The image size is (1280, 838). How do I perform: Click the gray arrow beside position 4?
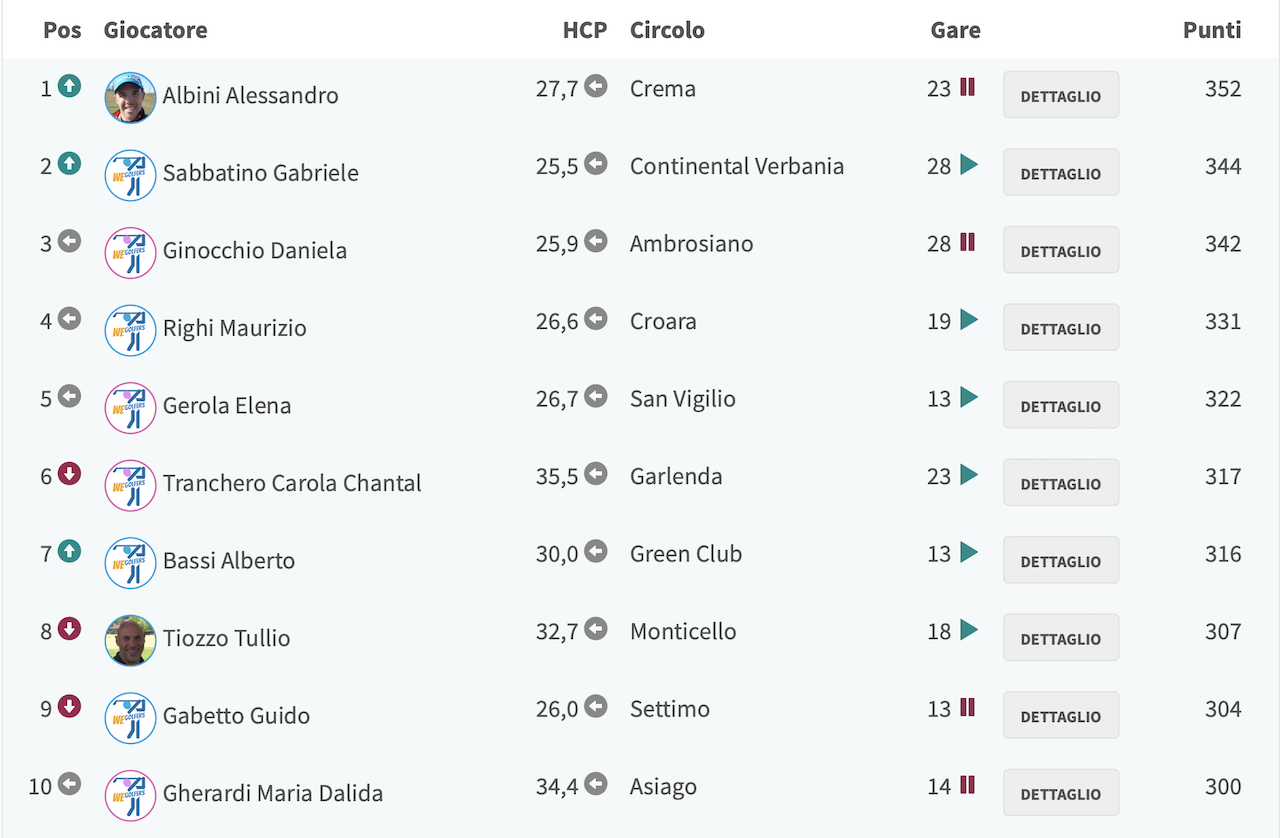(69, 319)
